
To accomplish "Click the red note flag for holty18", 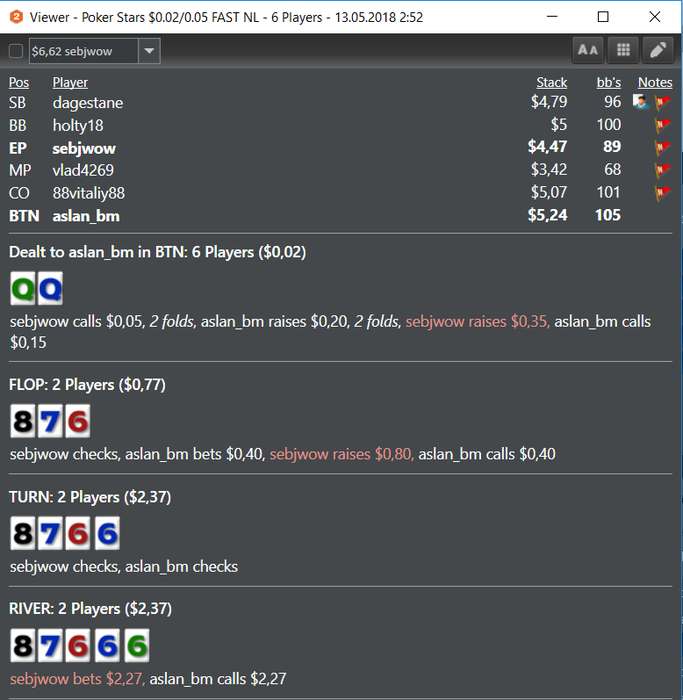I will (663, 125).
